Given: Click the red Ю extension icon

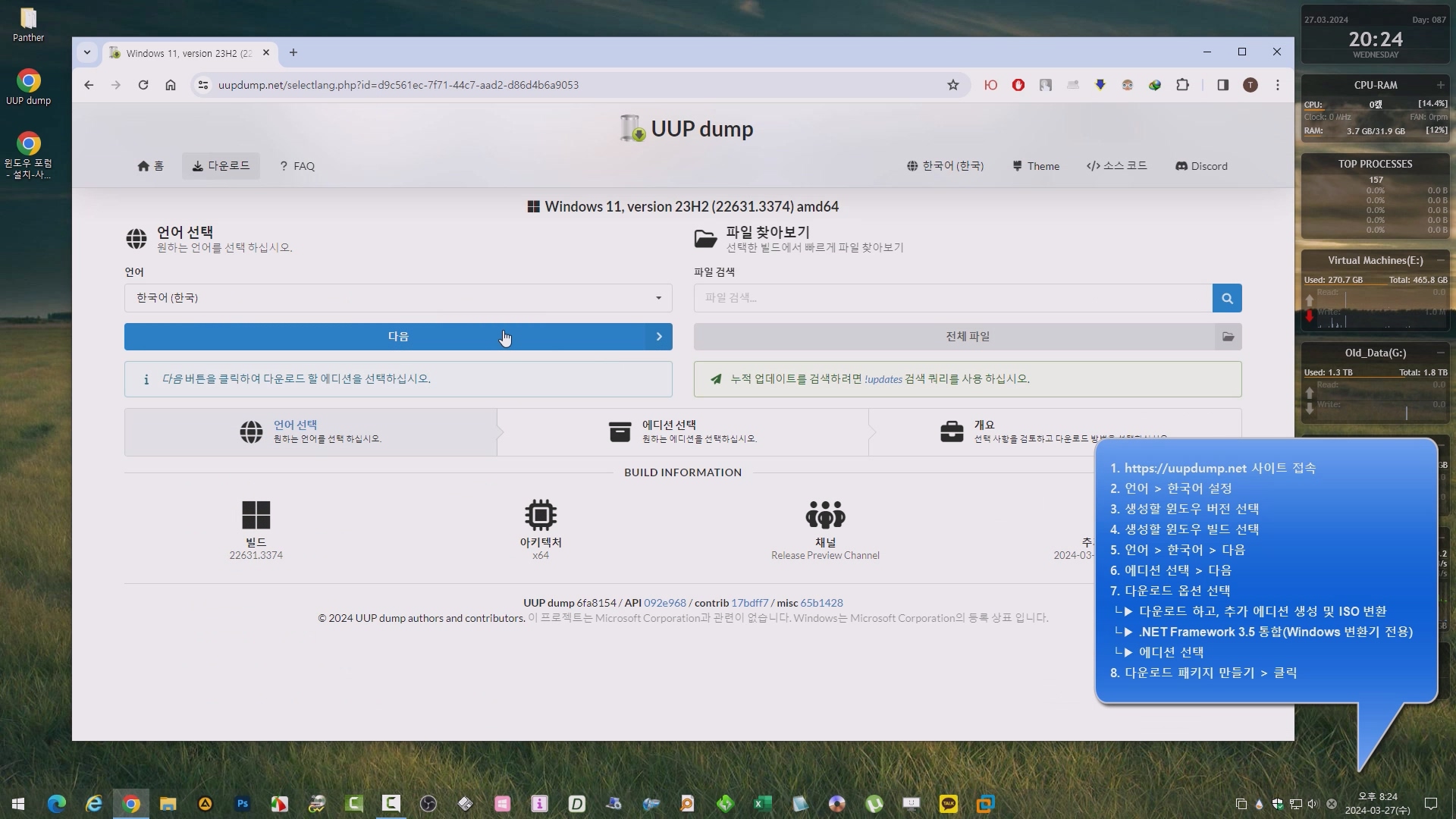Looking at the screenshot, I should tap(991, 85).
